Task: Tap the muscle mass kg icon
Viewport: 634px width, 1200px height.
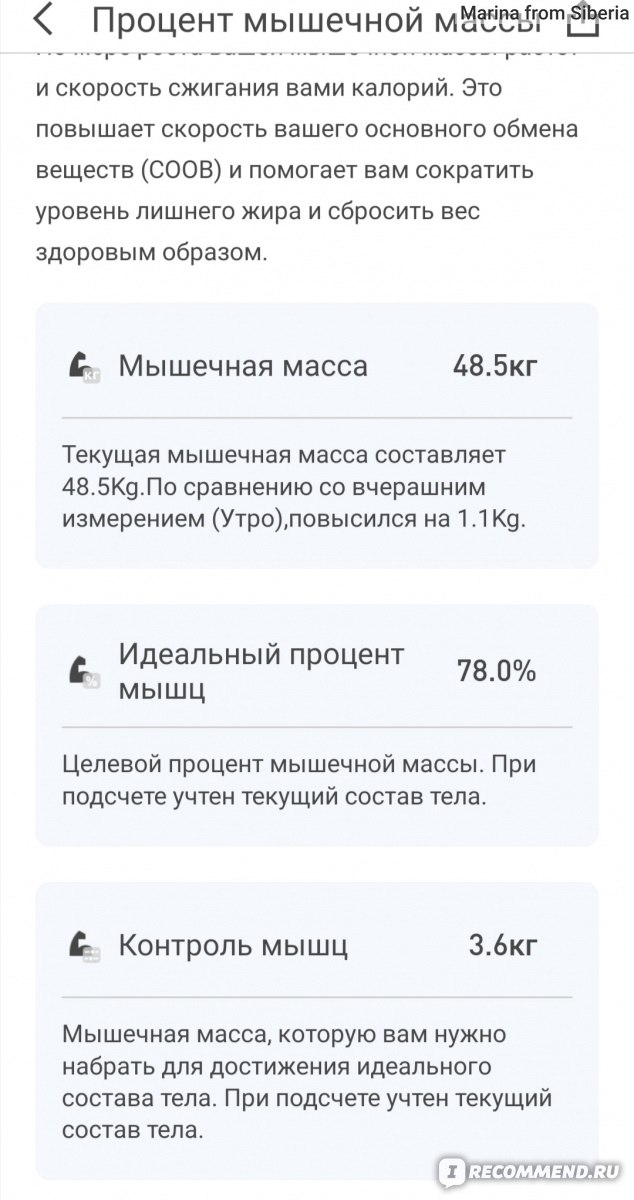Action: pos(84,367)
